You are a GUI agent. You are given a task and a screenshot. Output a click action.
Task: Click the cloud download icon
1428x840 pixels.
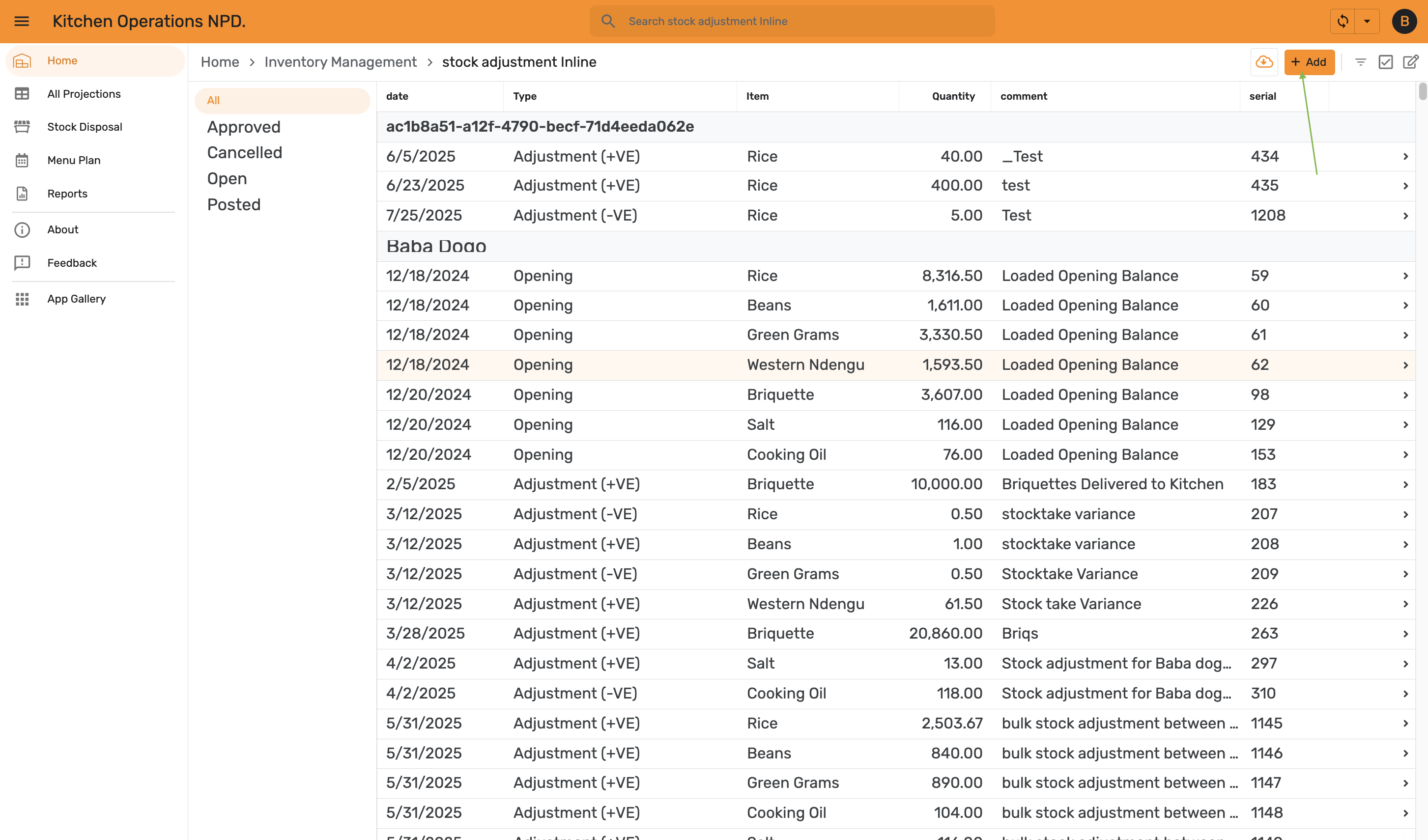coord(1264,62)
